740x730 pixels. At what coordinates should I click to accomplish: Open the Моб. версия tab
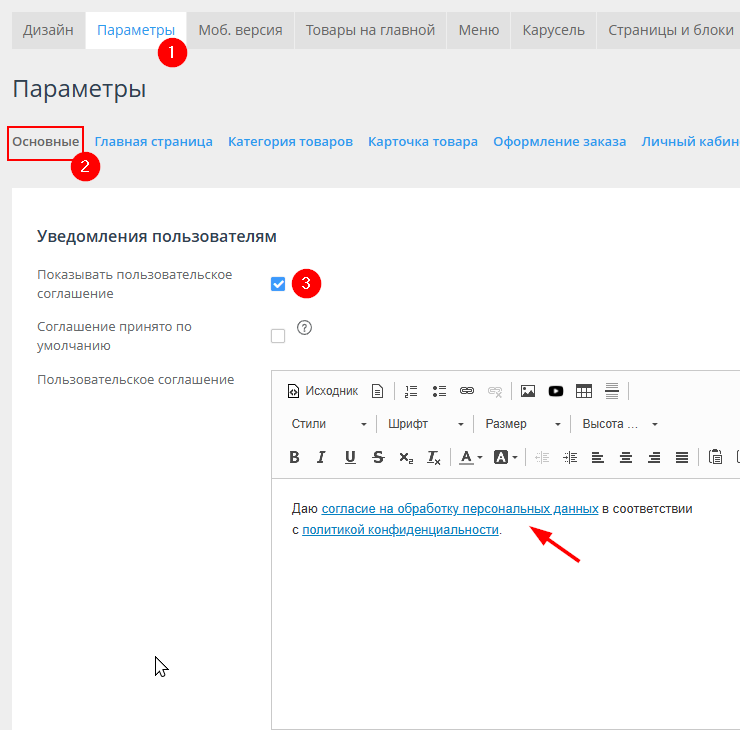(240, 30)
